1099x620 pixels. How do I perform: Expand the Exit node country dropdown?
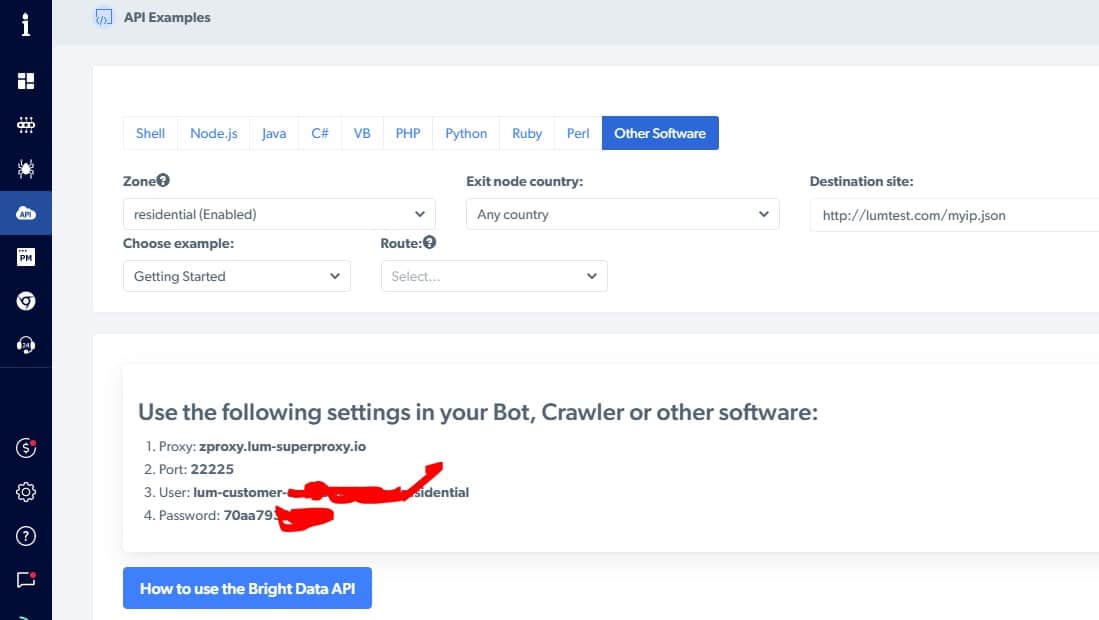(x=622, y=214)
